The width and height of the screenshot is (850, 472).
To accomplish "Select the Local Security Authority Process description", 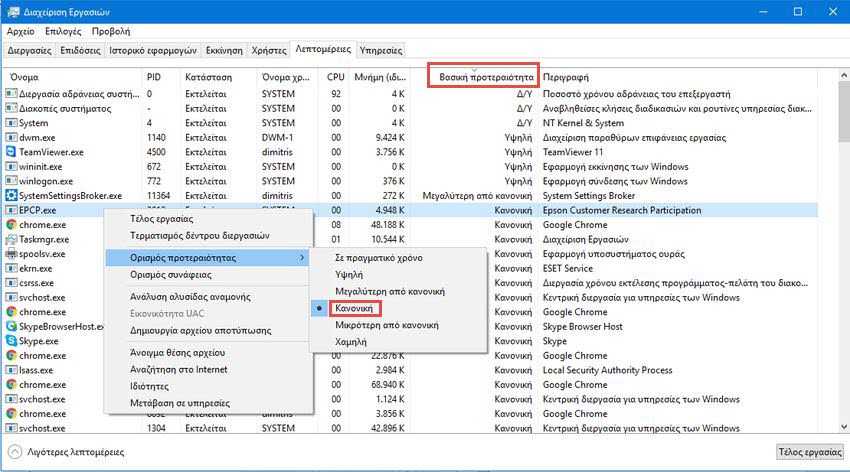I will [607, 370].
